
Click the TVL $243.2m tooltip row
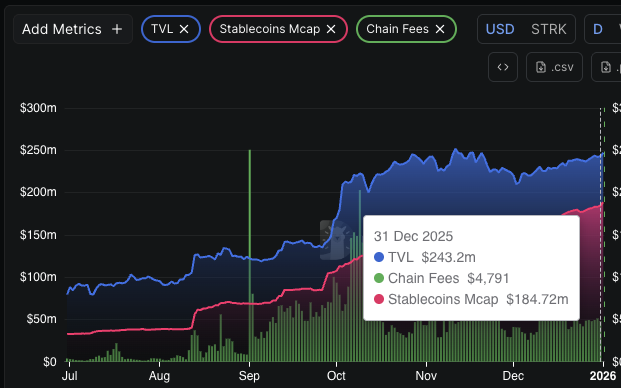pyautogui.click(x=425, y=257)
